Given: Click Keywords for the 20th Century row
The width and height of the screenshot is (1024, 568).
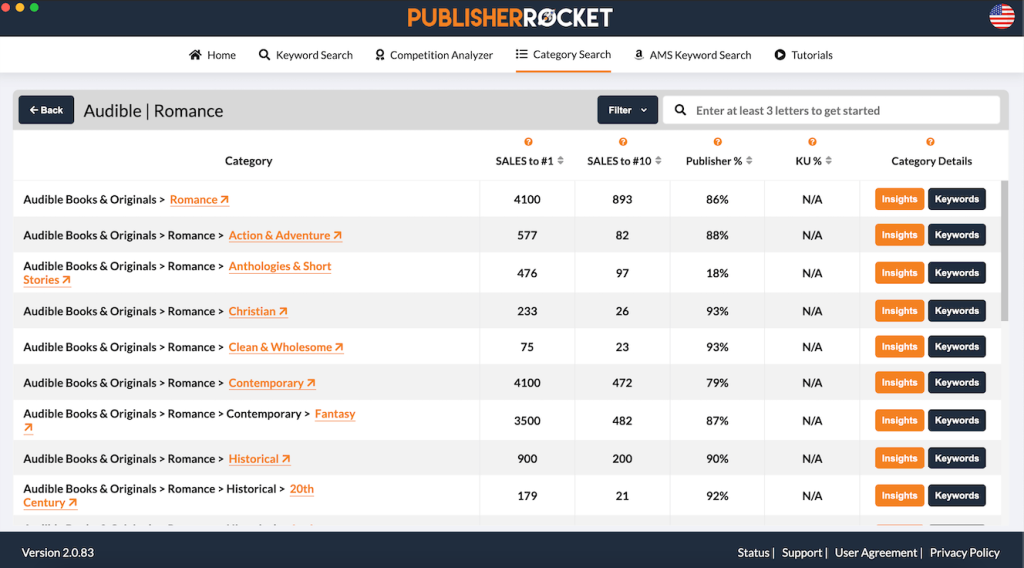Looking at the screenshot, I should tap(957, 496).
